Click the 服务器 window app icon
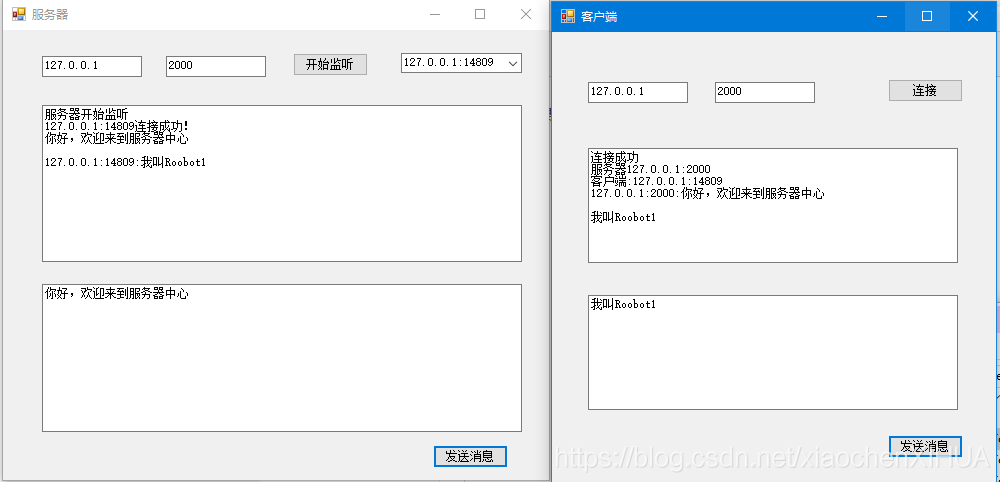 tap(18, 15)
